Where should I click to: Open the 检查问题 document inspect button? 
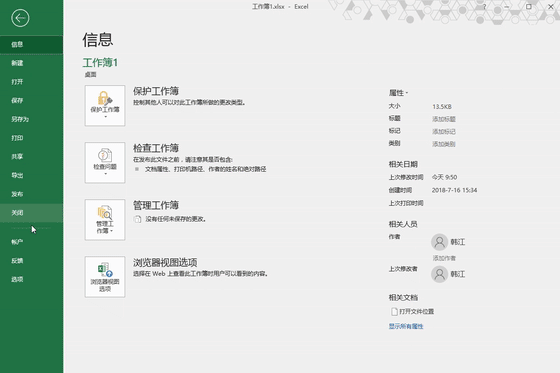click(x=105, y=163)
